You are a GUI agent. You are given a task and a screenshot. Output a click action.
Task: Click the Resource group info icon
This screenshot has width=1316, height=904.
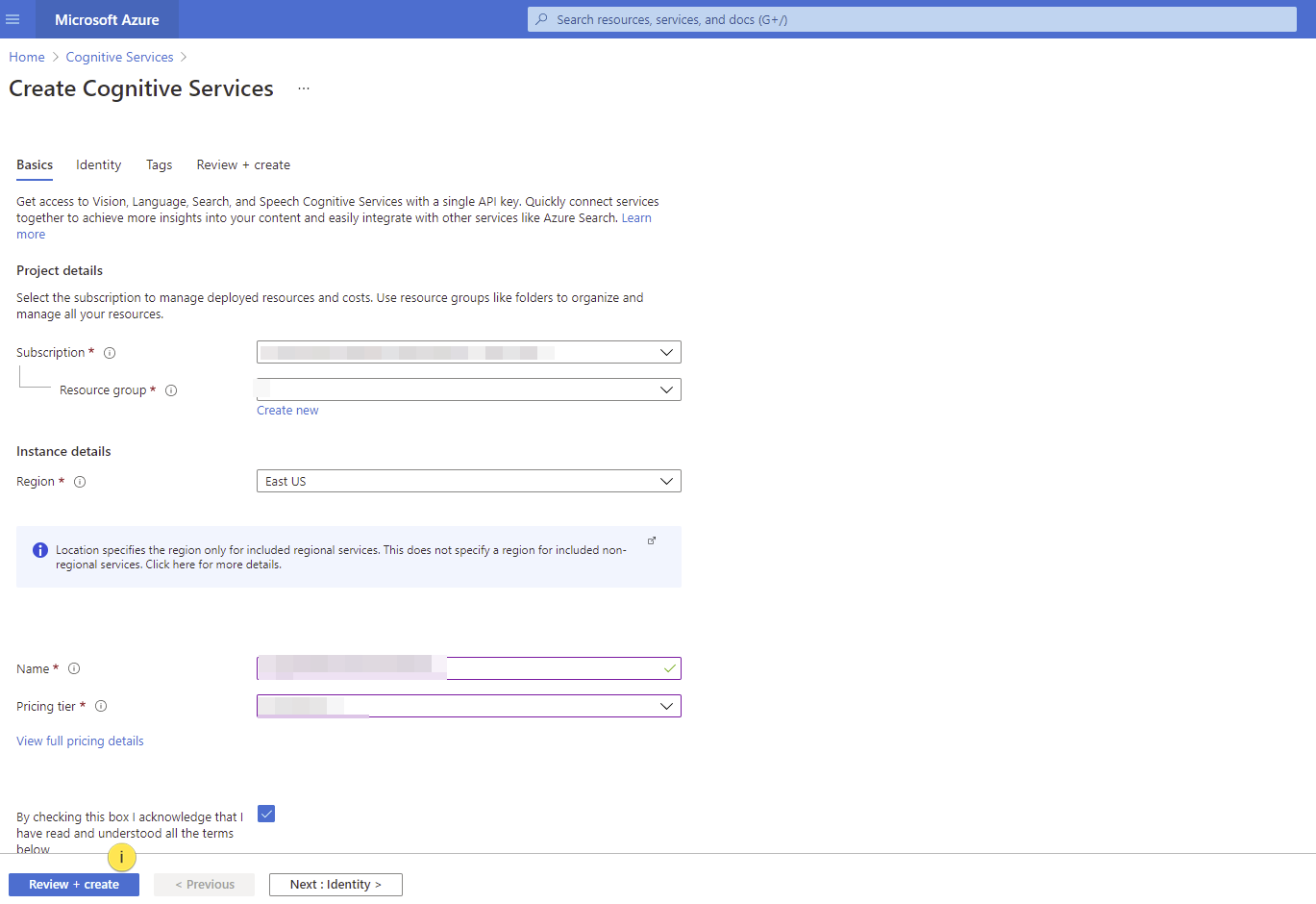tap(171, 390)
